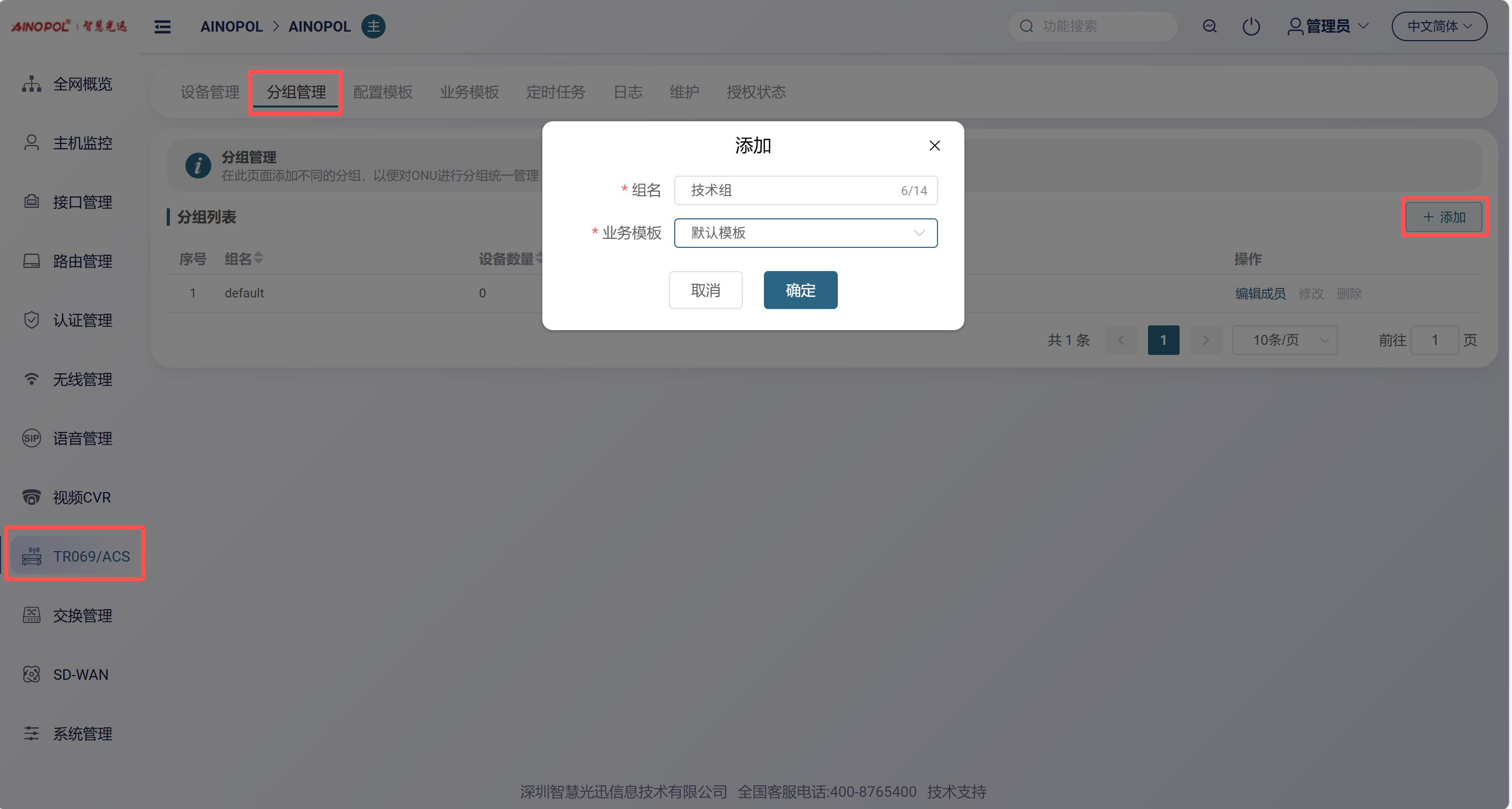Screen dimensions: 1512x809
Task: Click the power logout icon
Action: 1250,26
